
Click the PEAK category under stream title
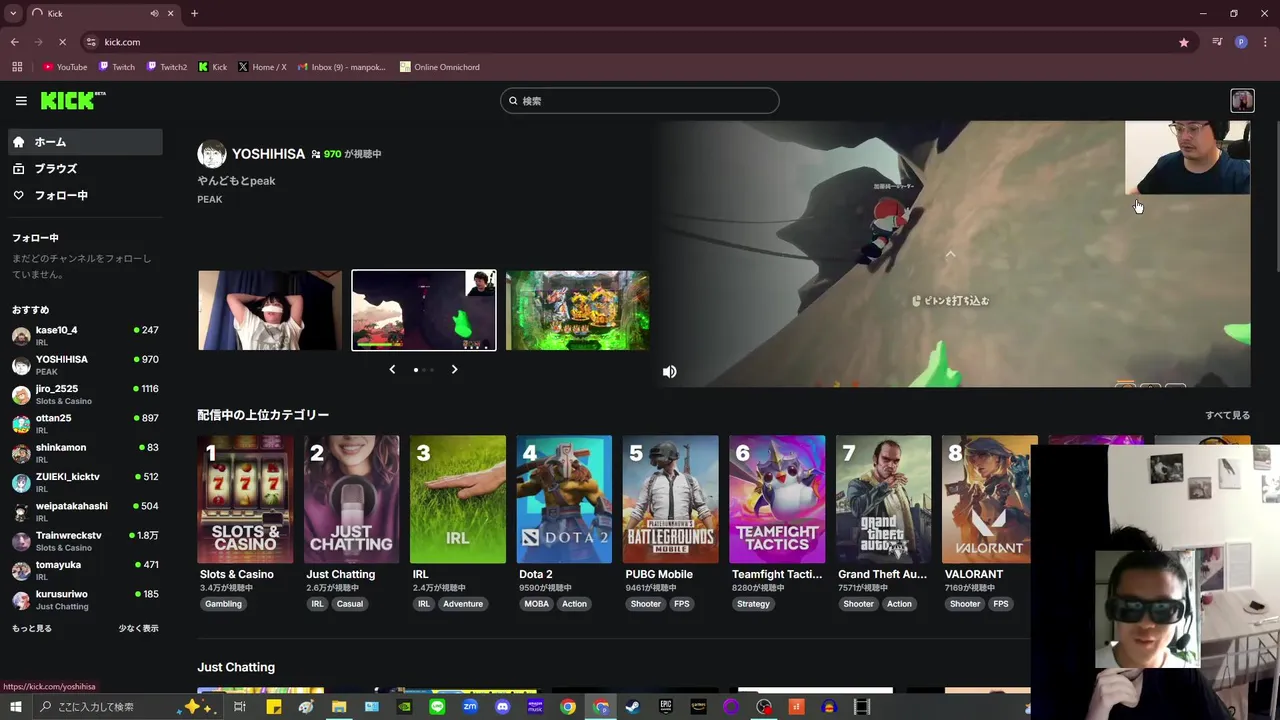click(210, 199)
